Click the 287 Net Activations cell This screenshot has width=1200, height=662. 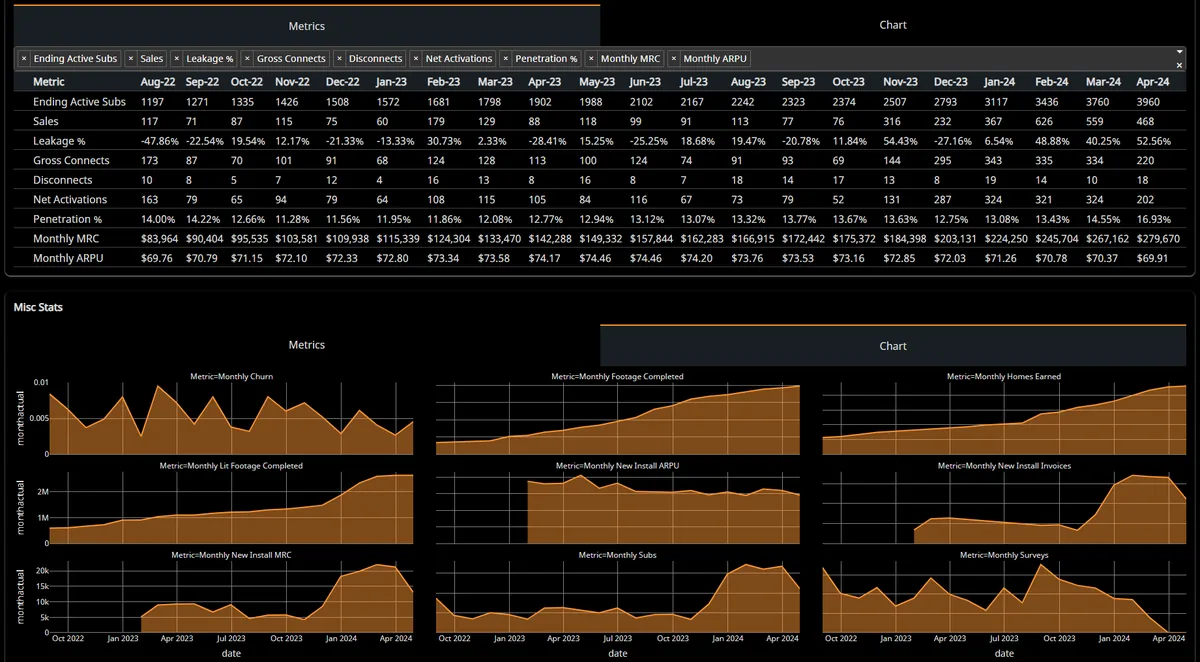coord(943,200)
